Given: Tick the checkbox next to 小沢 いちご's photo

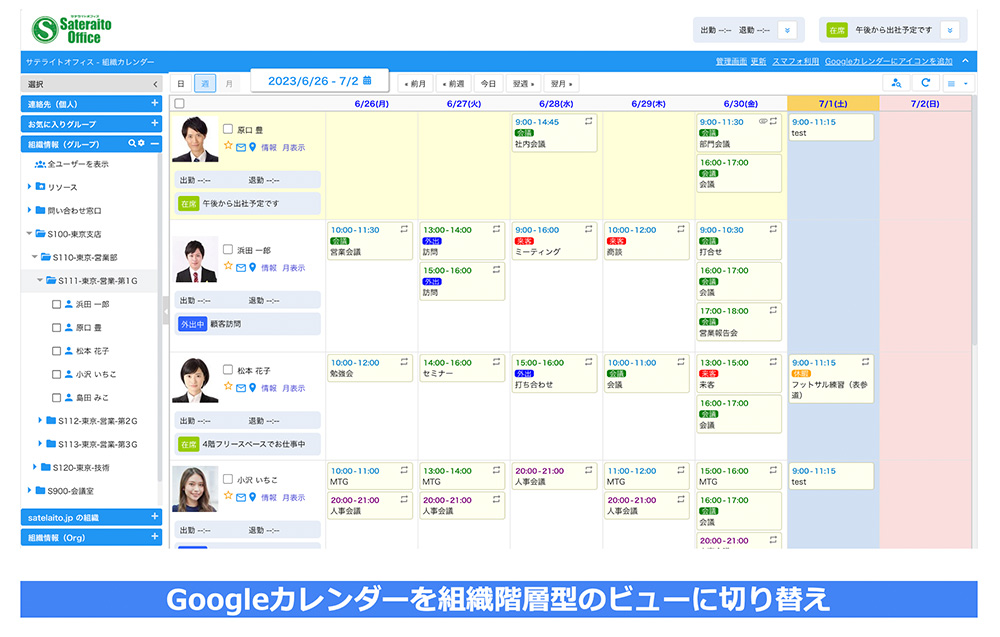Looking at the screenshot, I should (228, 479).
